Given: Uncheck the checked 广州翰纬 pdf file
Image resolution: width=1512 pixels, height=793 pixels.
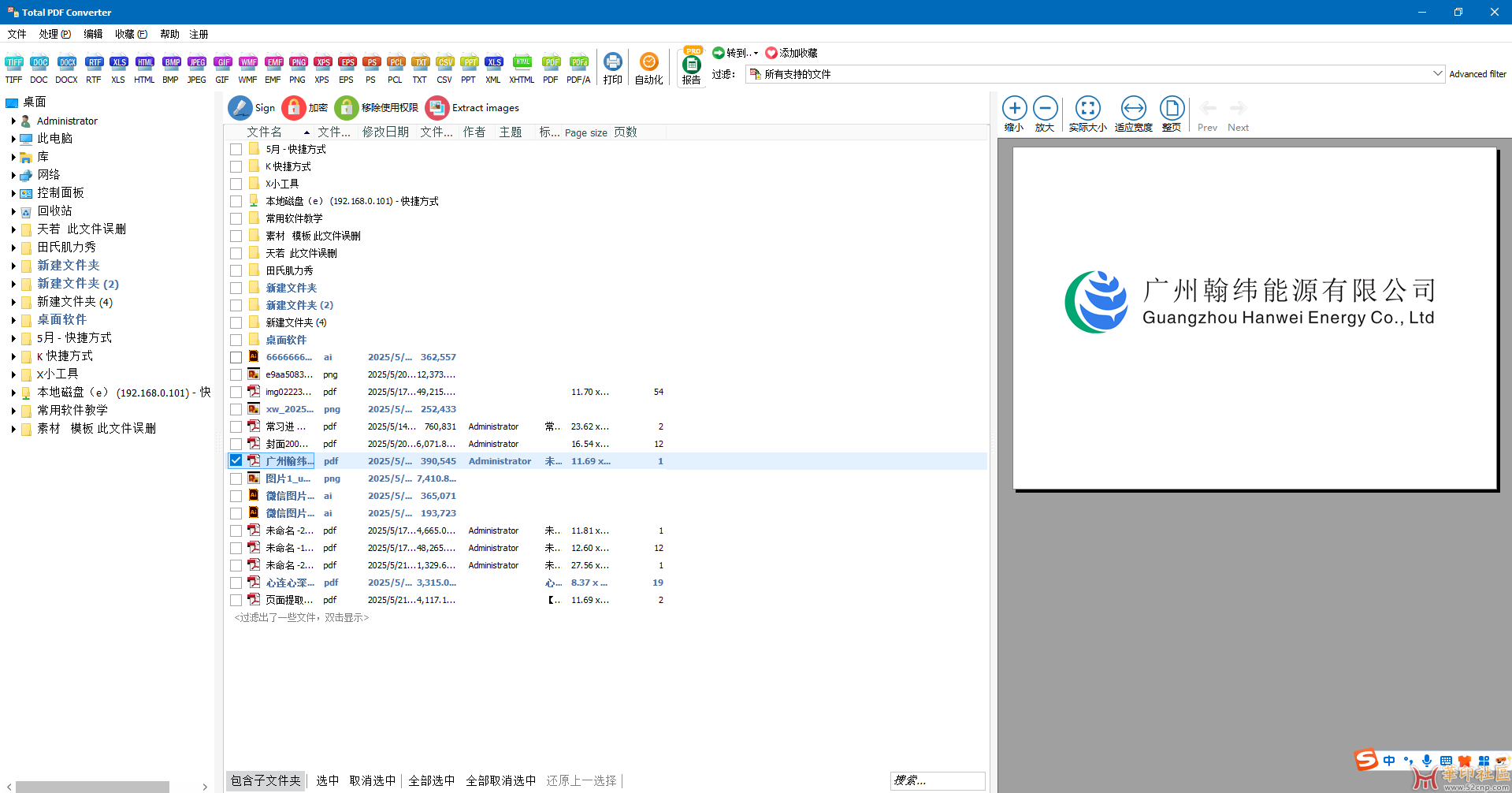Looking at the screenshot, I should point(236,460).
